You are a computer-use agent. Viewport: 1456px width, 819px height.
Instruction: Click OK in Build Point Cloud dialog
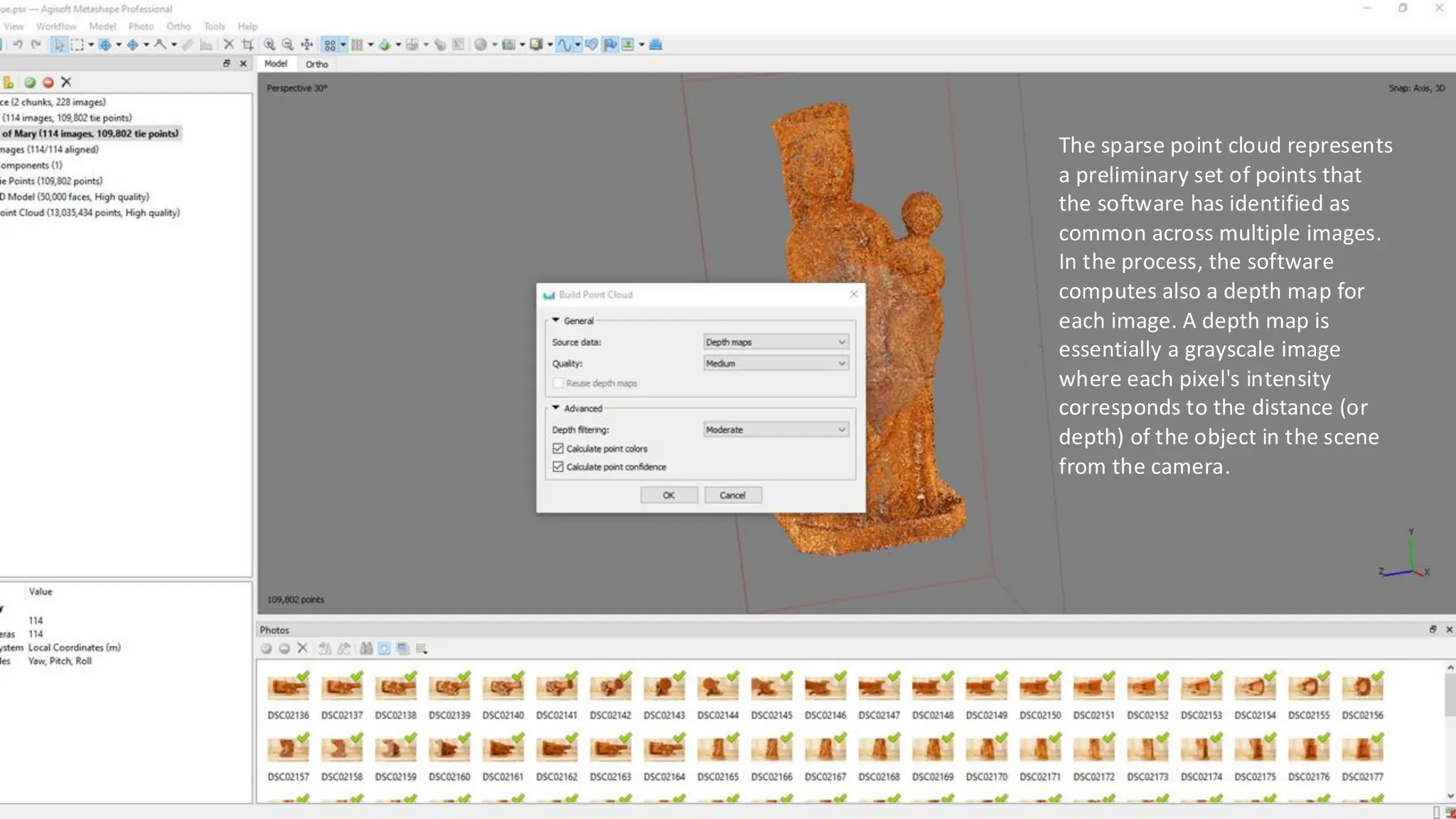click(x=669, y=496)
